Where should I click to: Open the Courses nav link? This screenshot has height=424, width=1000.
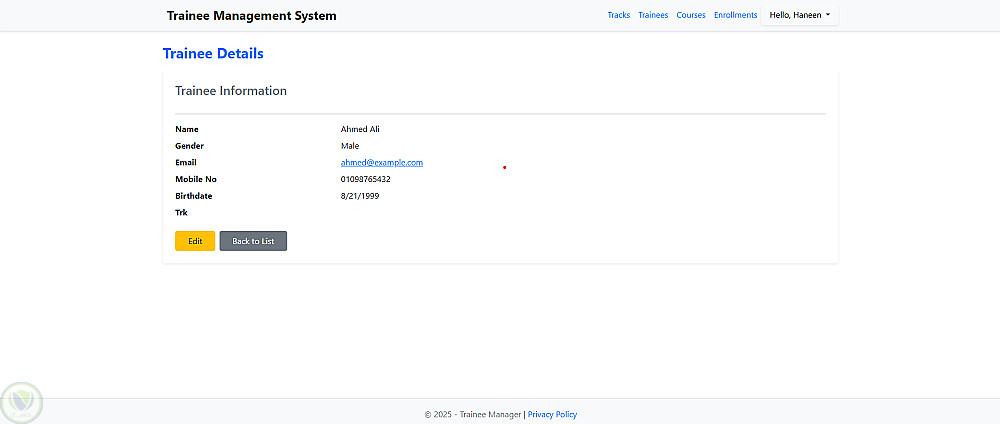point(691,15)
